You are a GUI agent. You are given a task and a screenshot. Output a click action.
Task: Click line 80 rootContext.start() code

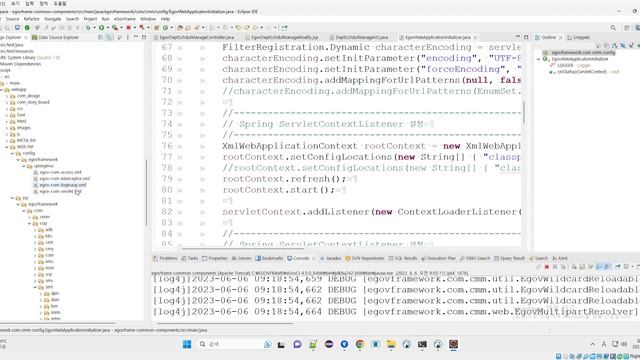pyautogui.click(x=278, y=190)
